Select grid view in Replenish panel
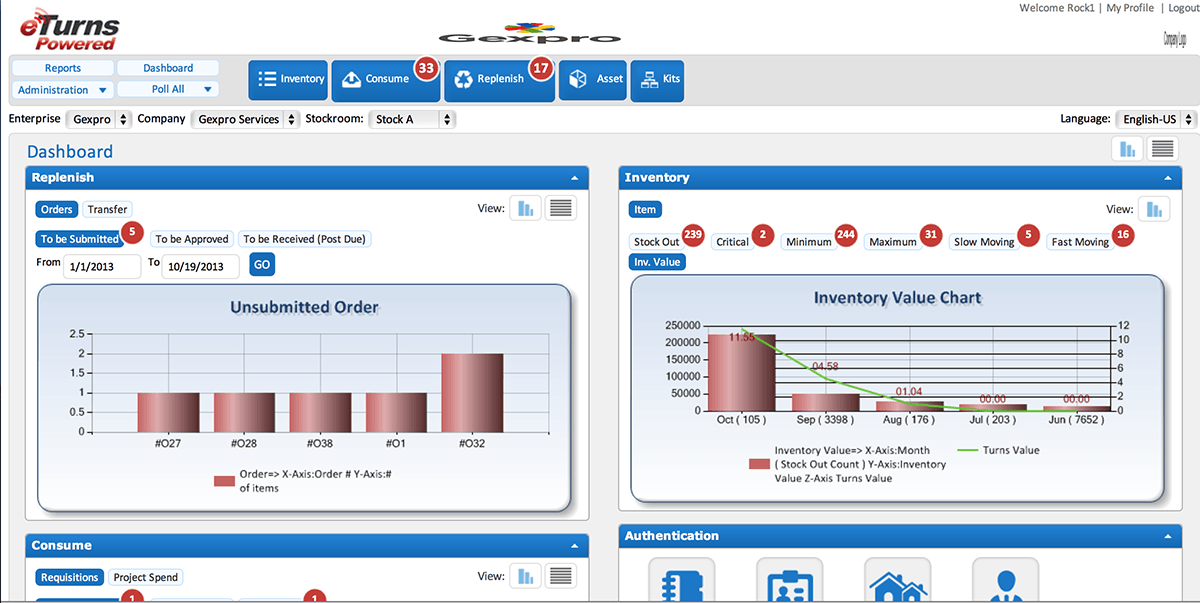Image resolution: width=1200 pixels, height=603 pixels. (x=561, y=208)
